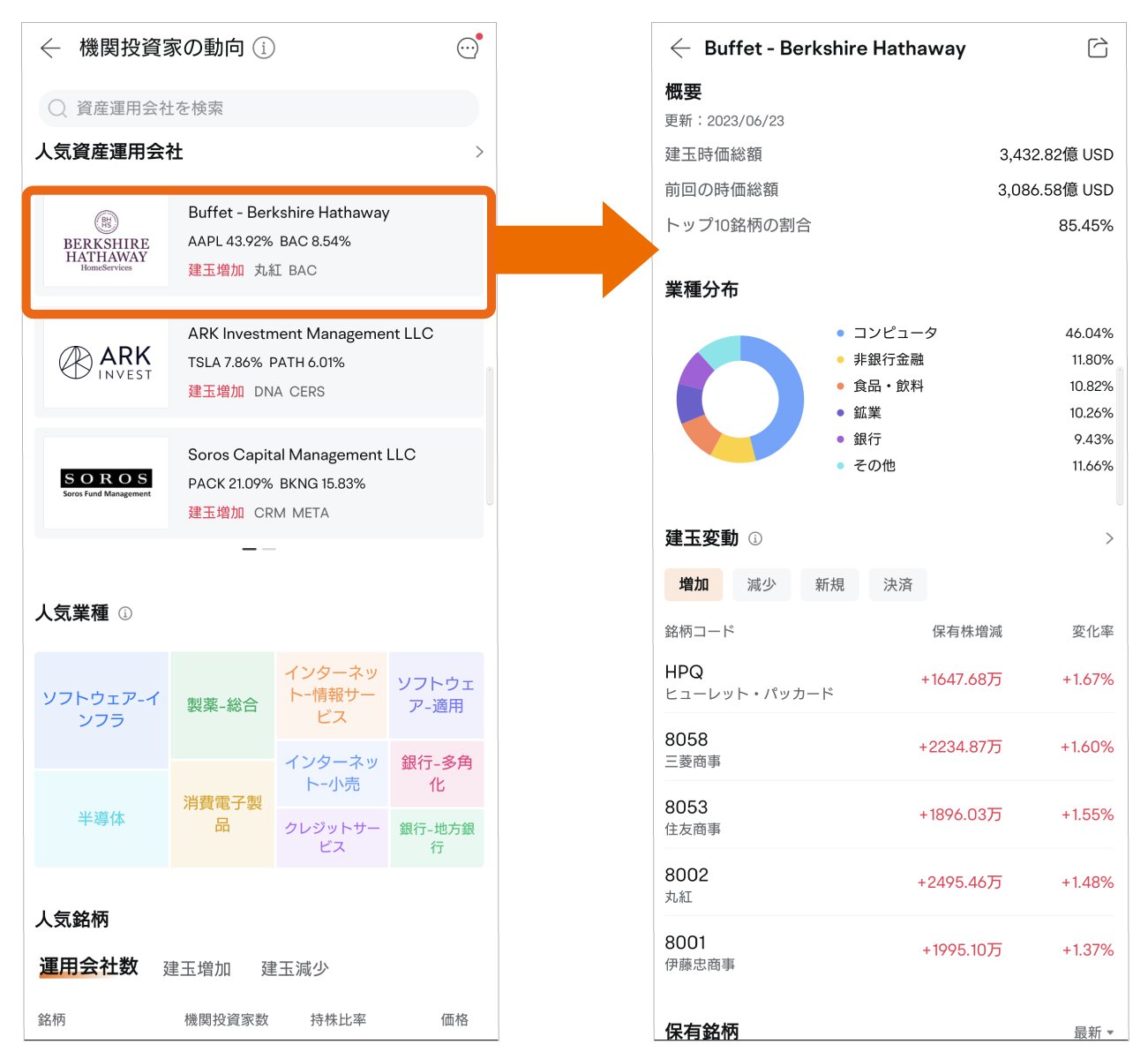The image size is (1148, 1059).
Task: Open the Soros Fund Management logo
Action: (x=106, y=483)
